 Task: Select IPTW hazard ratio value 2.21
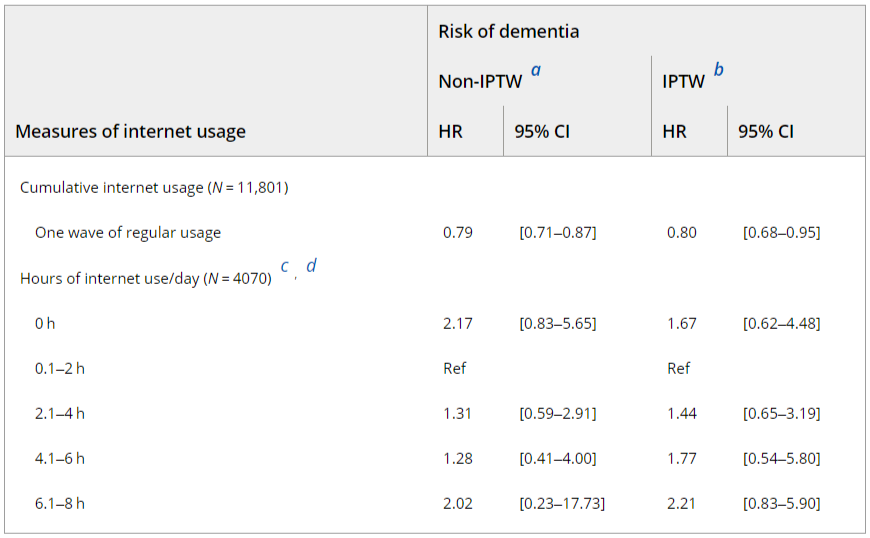point(682,503)
